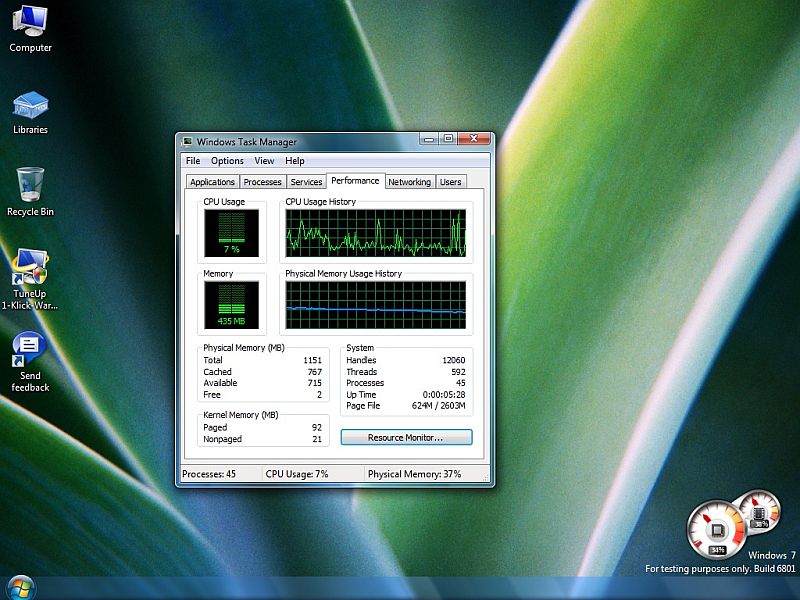
Task: Switch to the Services tab
Action: click(306, 182)
